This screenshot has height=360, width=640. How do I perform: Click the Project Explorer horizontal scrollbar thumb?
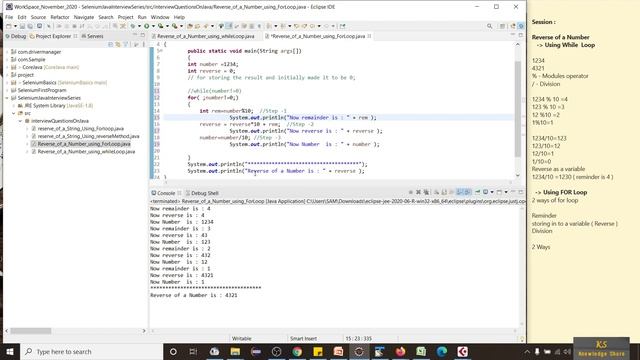click(31, 331)
